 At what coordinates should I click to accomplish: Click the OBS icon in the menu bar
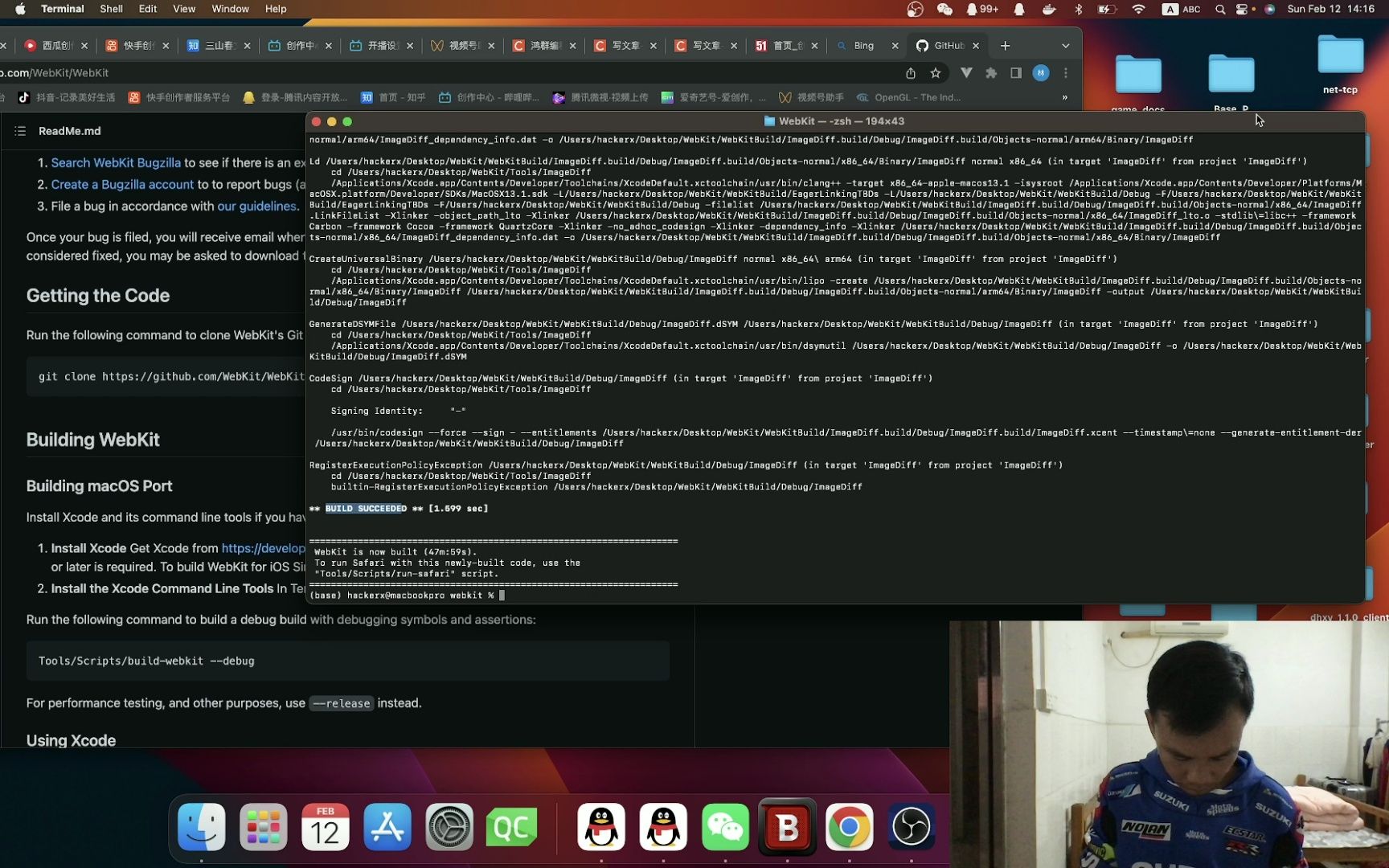[x=915, y=9]
